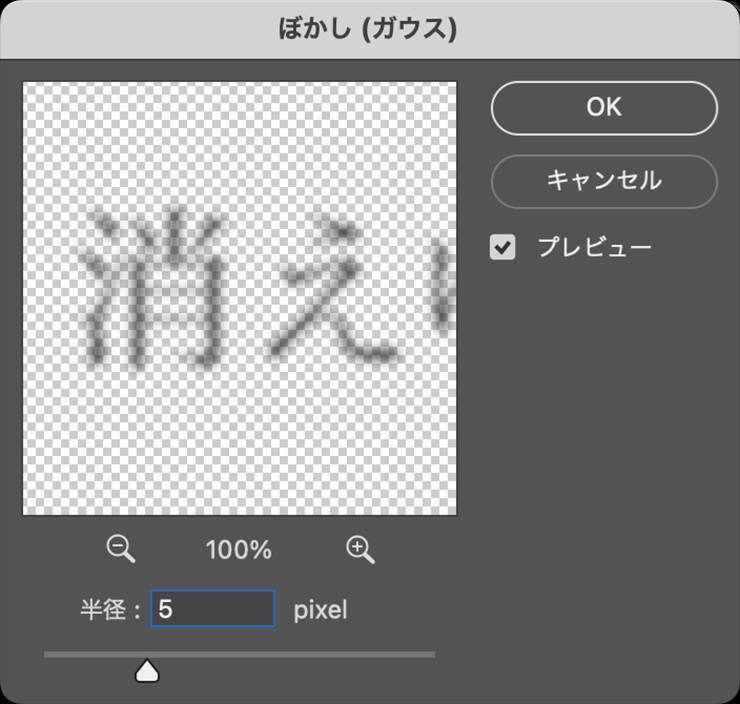Click the zoom in magnifier icon
Screen dimensions: 740x704
point(360,548)
